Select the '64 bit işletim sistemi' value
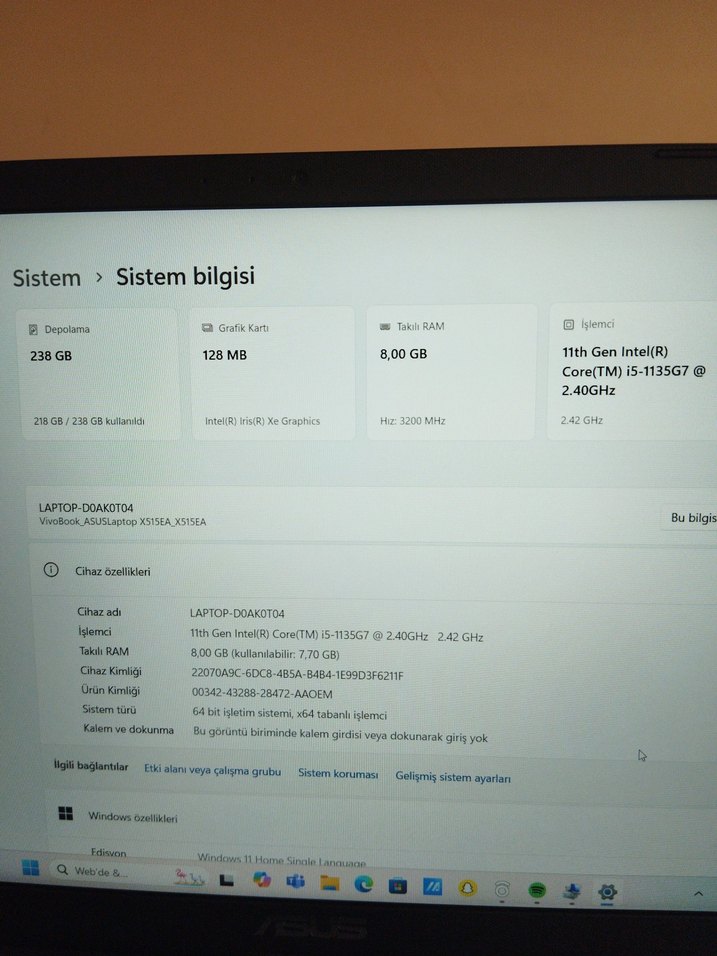The image size is (717, 956). click(290, 713)
